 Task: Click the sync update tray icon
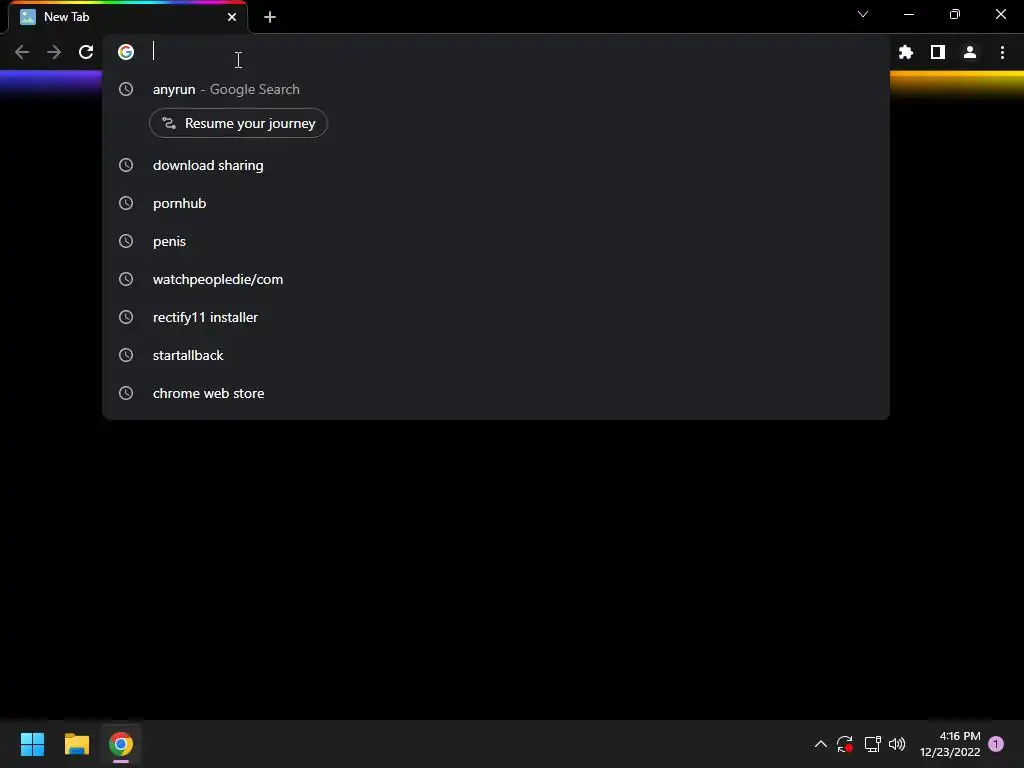pos(845,744)
